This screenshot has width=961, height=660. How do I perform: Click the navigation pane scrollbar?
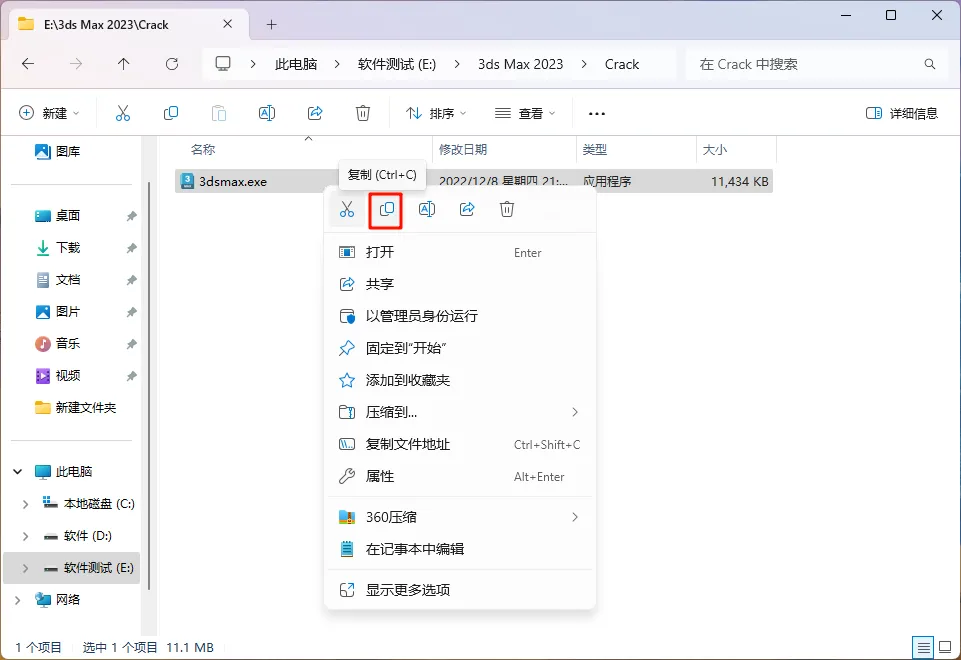tap(149, 386)
